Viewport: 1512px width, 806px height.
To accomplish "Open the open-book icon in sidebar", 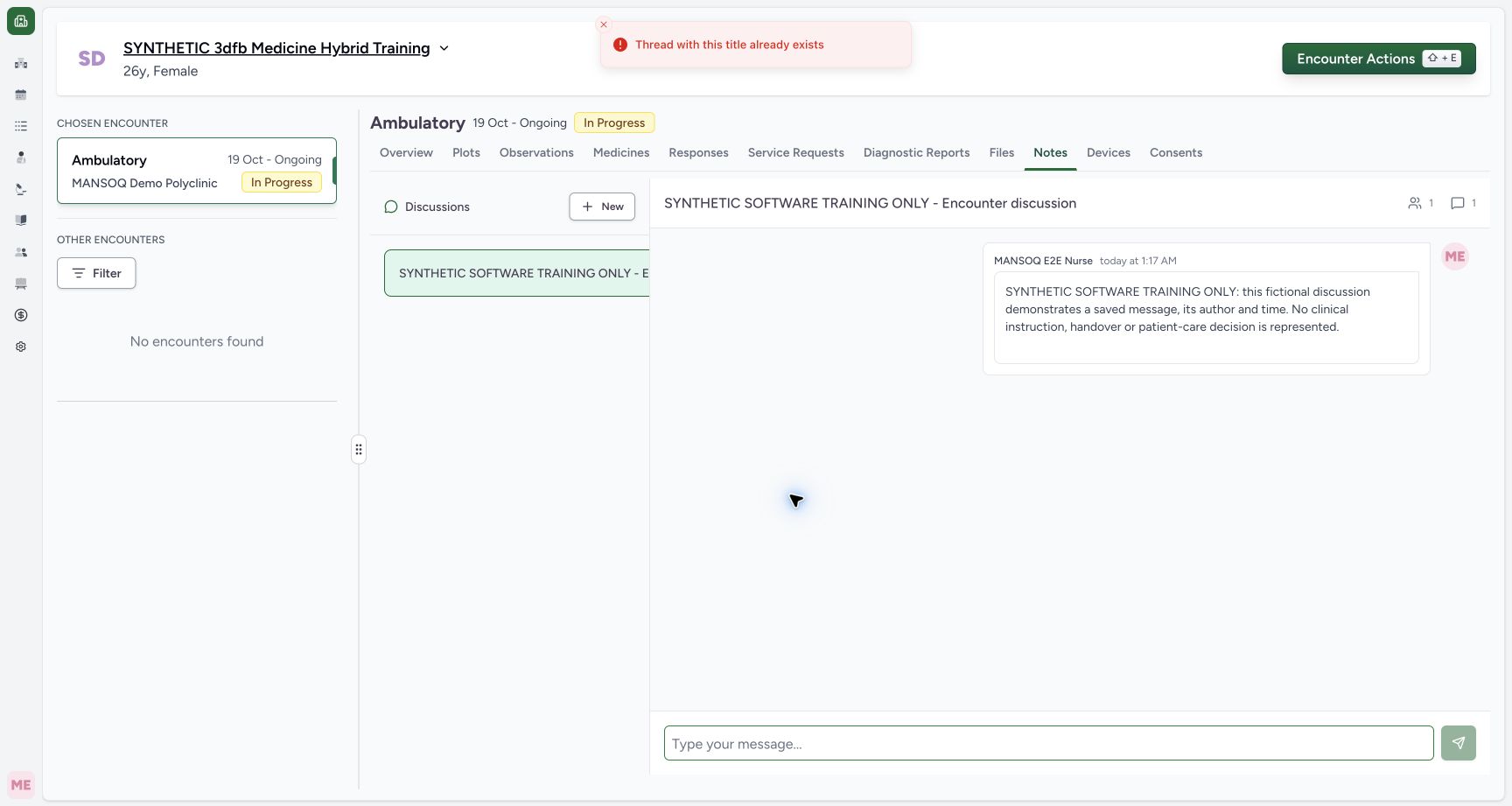I will tap(21, 221).
